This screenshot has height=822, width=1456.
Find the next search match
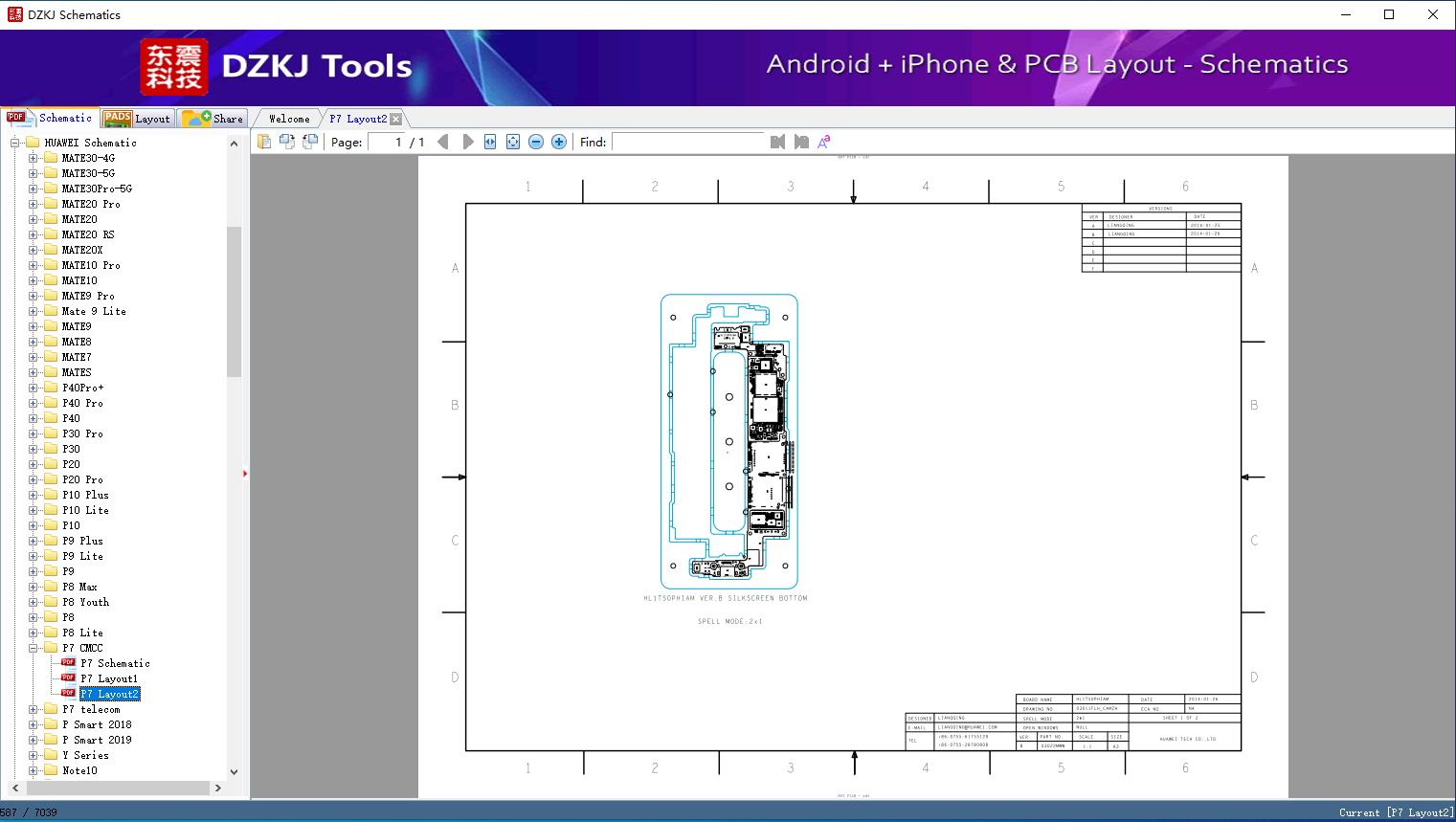coord(801,142)
